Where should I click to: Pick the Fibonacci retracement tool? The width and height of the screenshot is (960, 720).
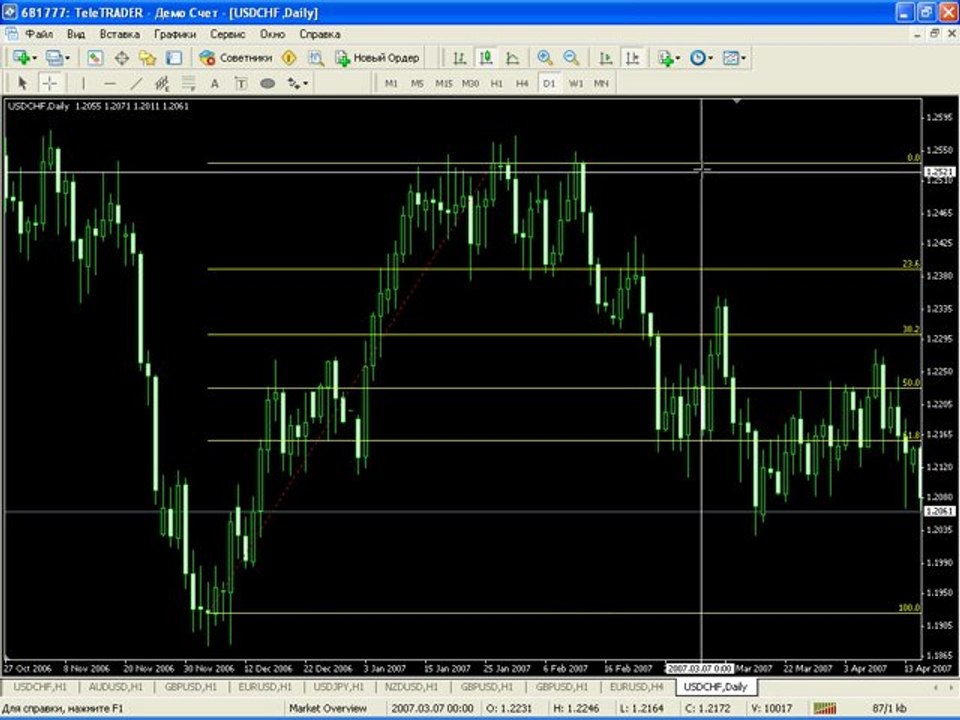tap(189, 83)
